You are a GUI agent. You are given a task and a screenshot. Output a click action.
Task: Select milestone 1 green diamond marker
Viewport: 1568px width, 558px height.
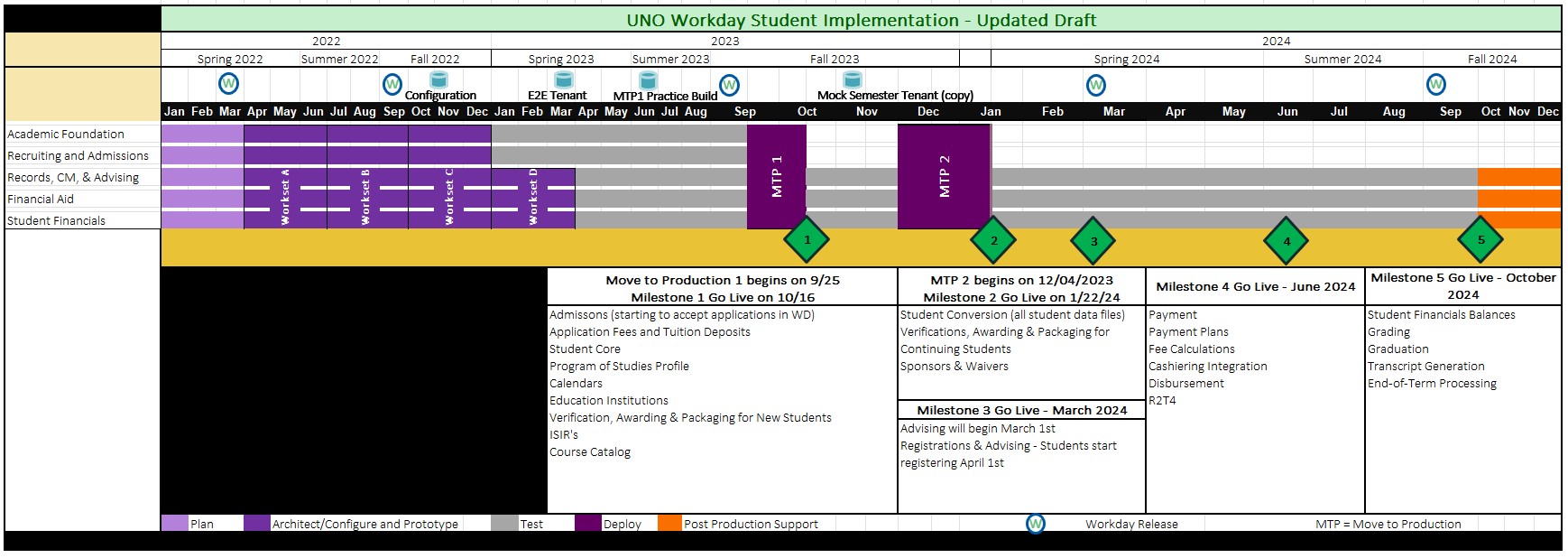point(807,239)
